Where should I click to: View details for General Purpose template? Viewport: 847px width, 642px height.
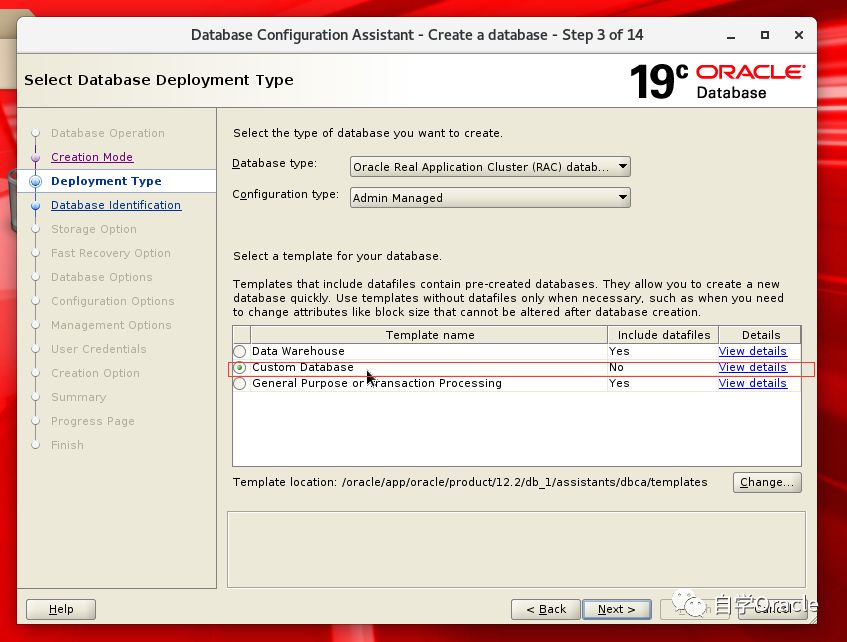coord(752,384)
